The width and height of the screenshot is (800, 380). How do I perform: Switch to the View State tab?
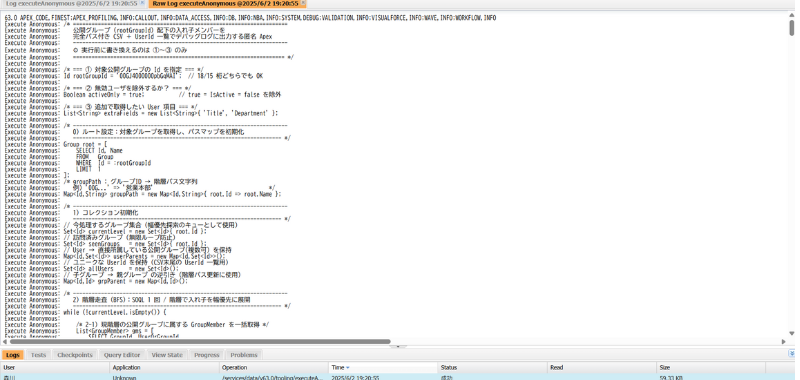167,355
